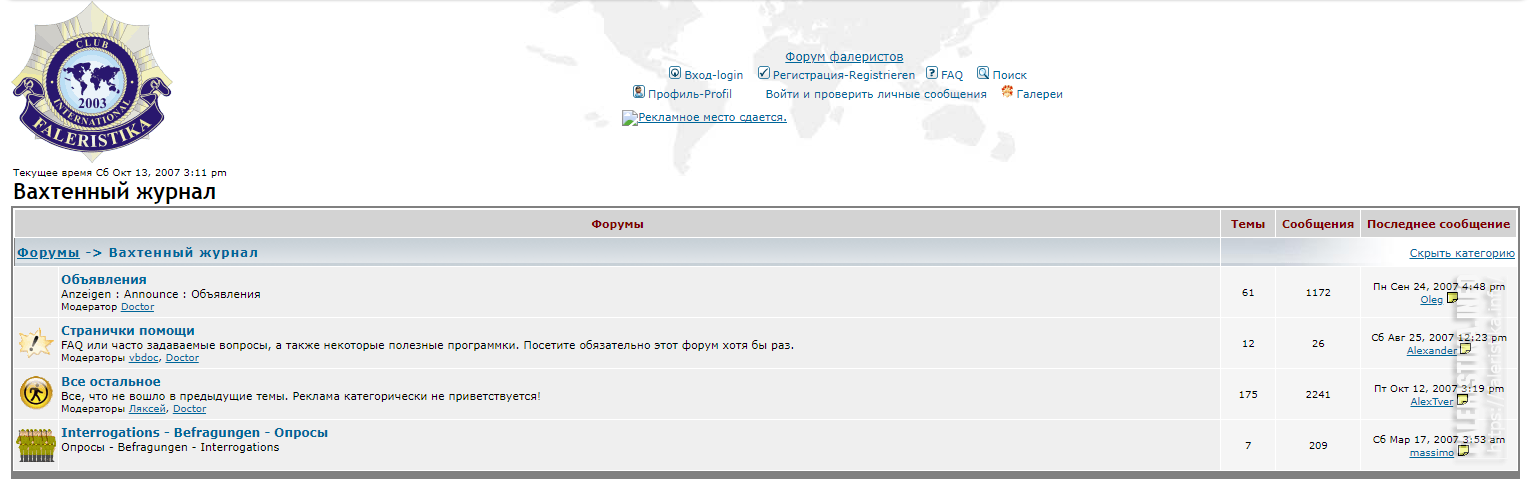This screenshot has width=1533, height=479.
Task: Click the exclamation icon for Странички помощи
Action: [x=36, y=343]
